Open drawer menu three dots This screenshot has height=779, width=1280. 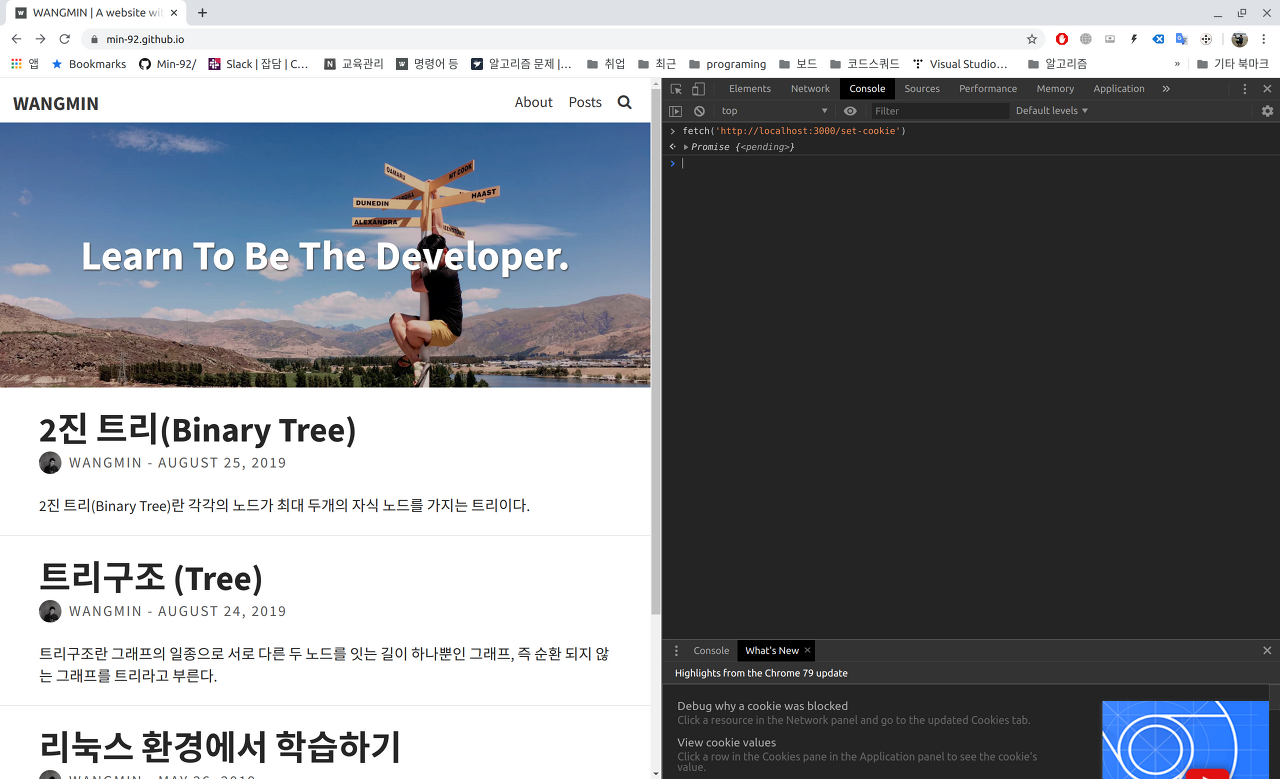[x=677, y=651]
